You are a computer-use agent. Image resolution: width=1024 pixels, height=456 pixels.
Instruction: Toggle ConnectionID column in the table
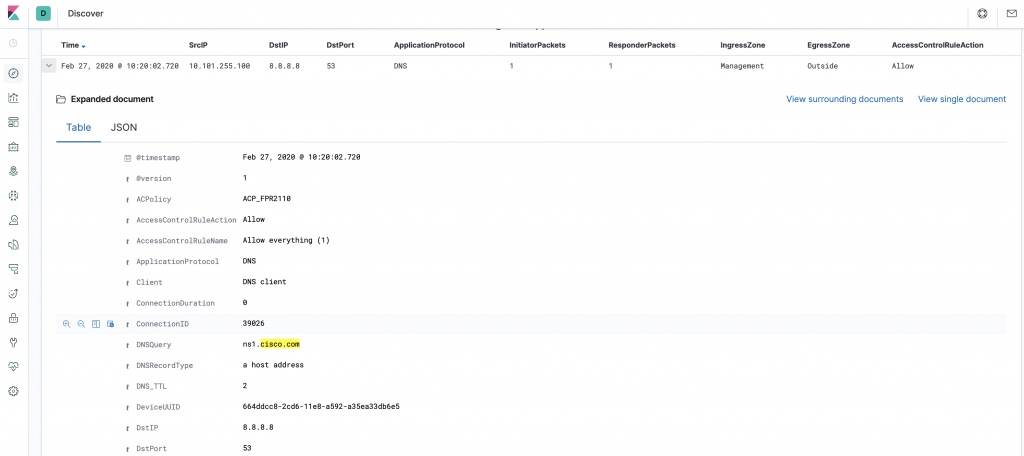point(96,324)
